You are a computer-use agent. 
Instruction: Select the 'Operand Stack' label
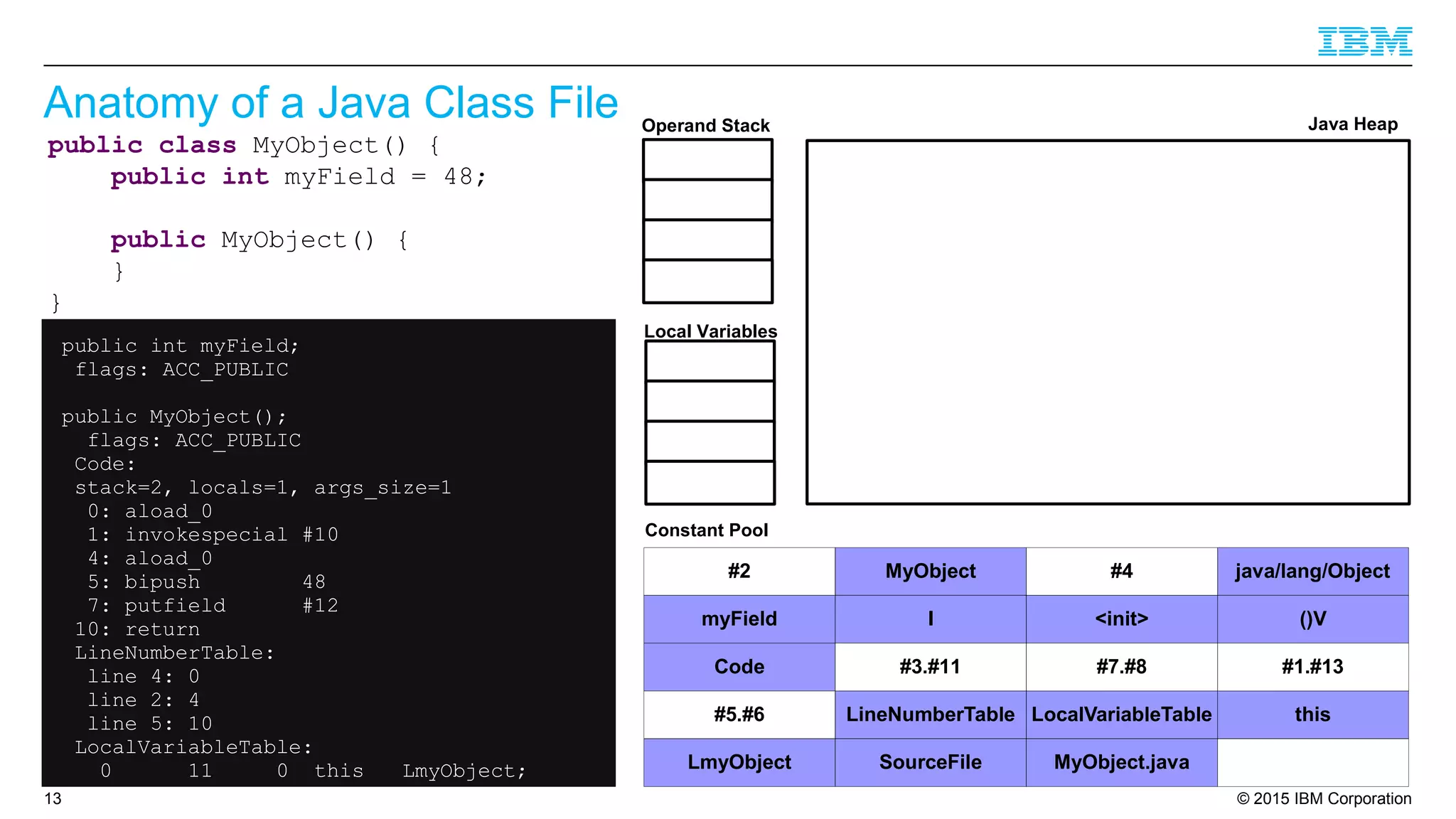tap(705, 126)
